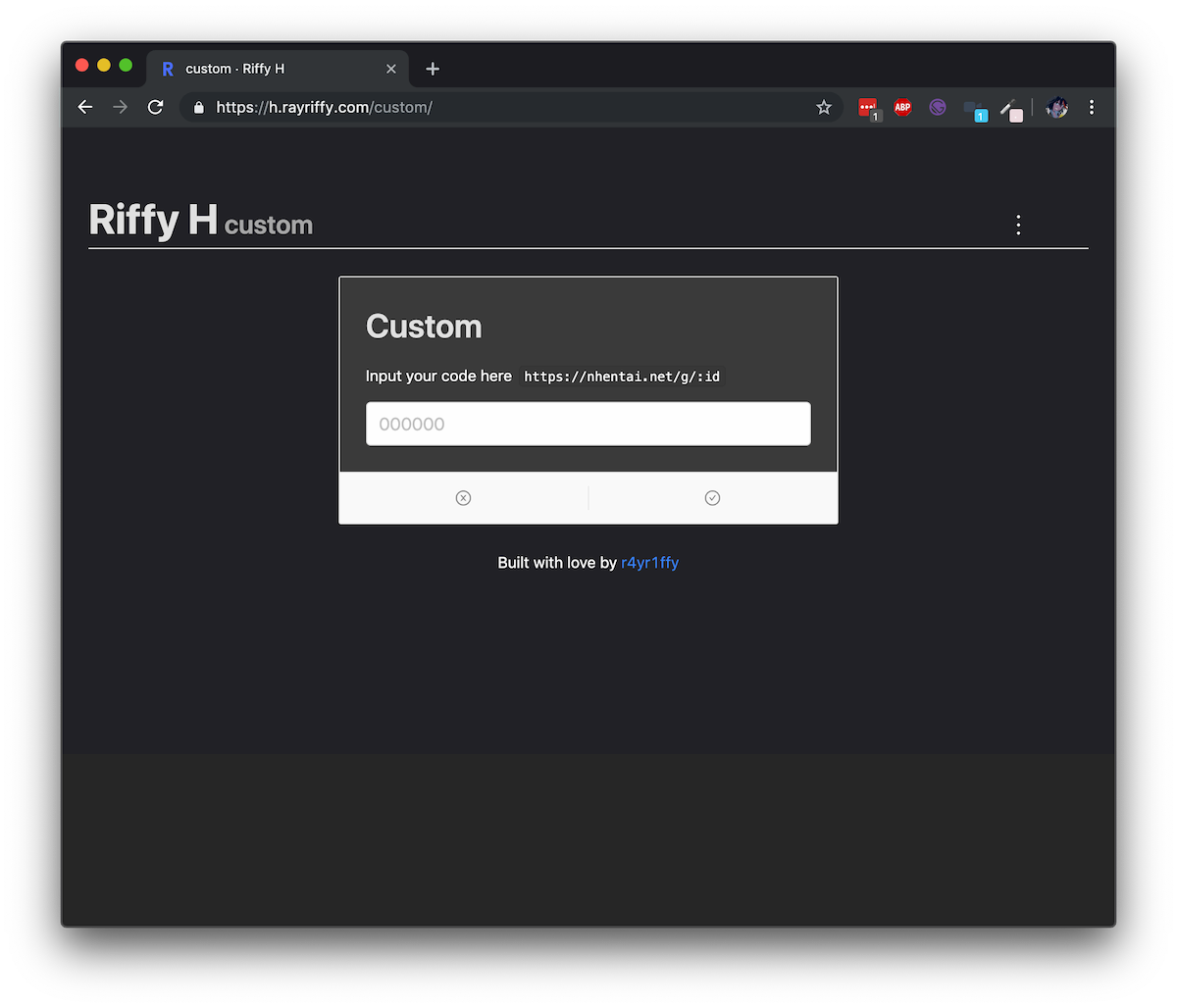Open a new browser tab
The image size is (1177, 1008).
433,69
